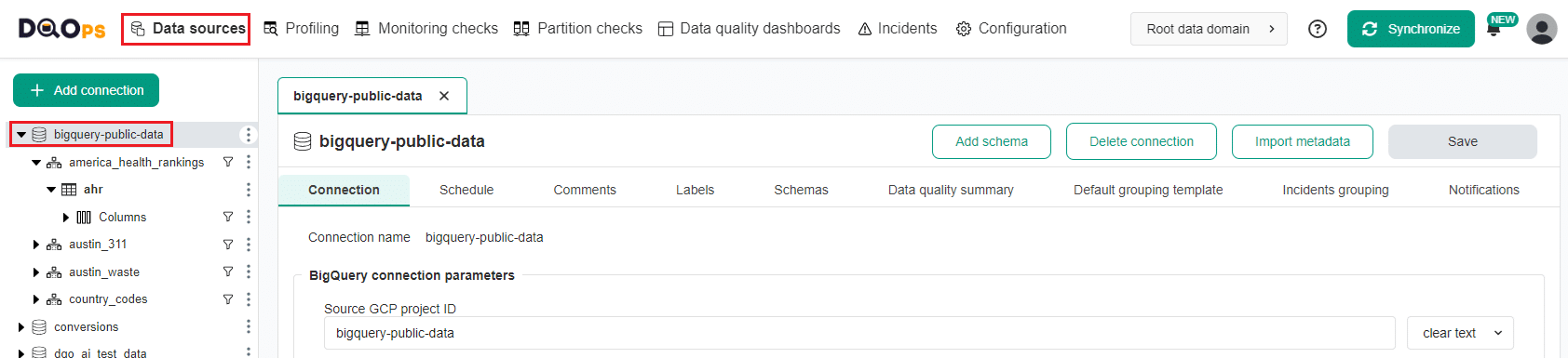Open the options menu for Columns

[248, 217]
